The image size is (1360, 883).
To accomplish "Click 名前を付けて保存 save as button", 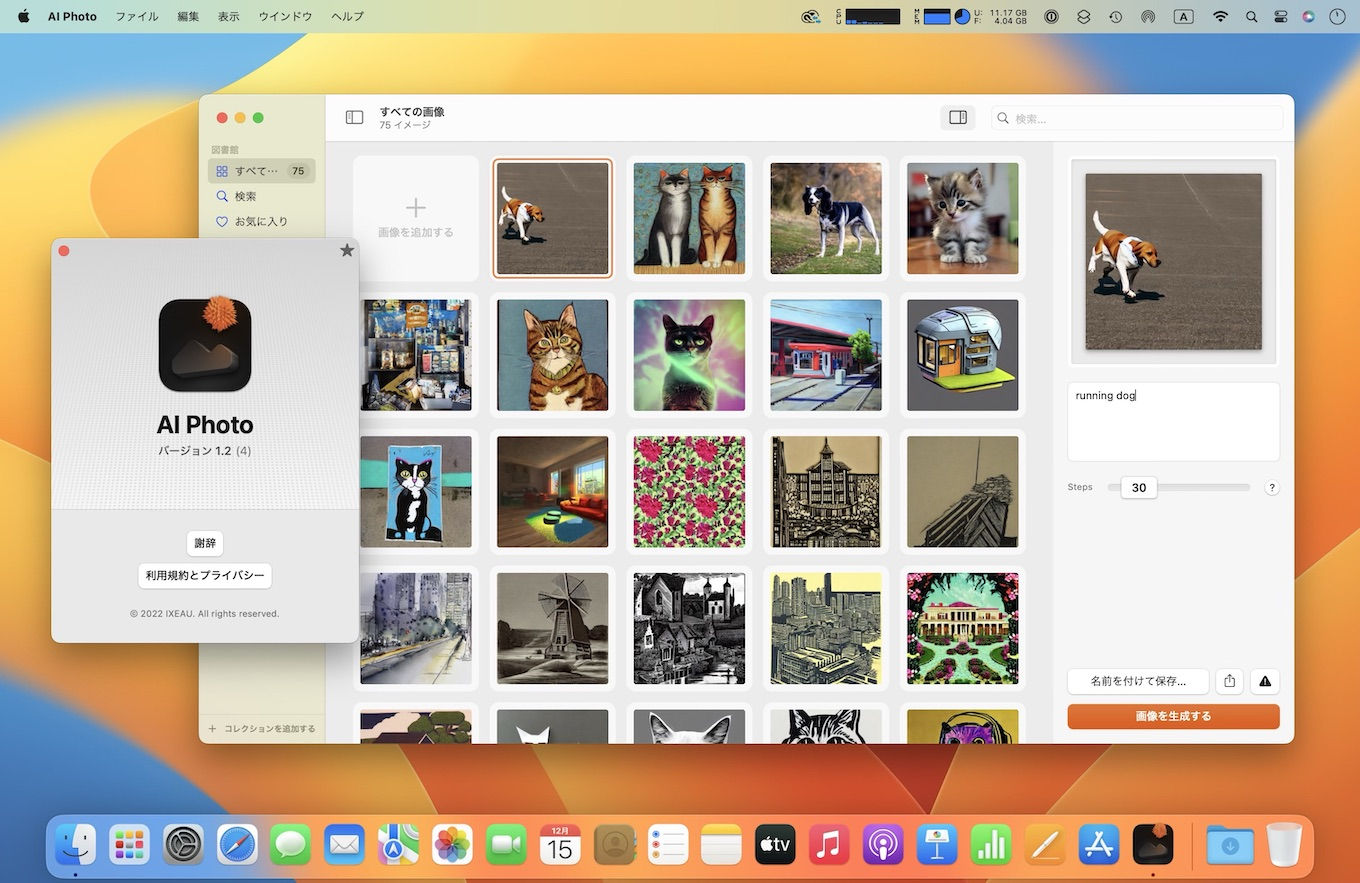I will (x=1138, y=681).
